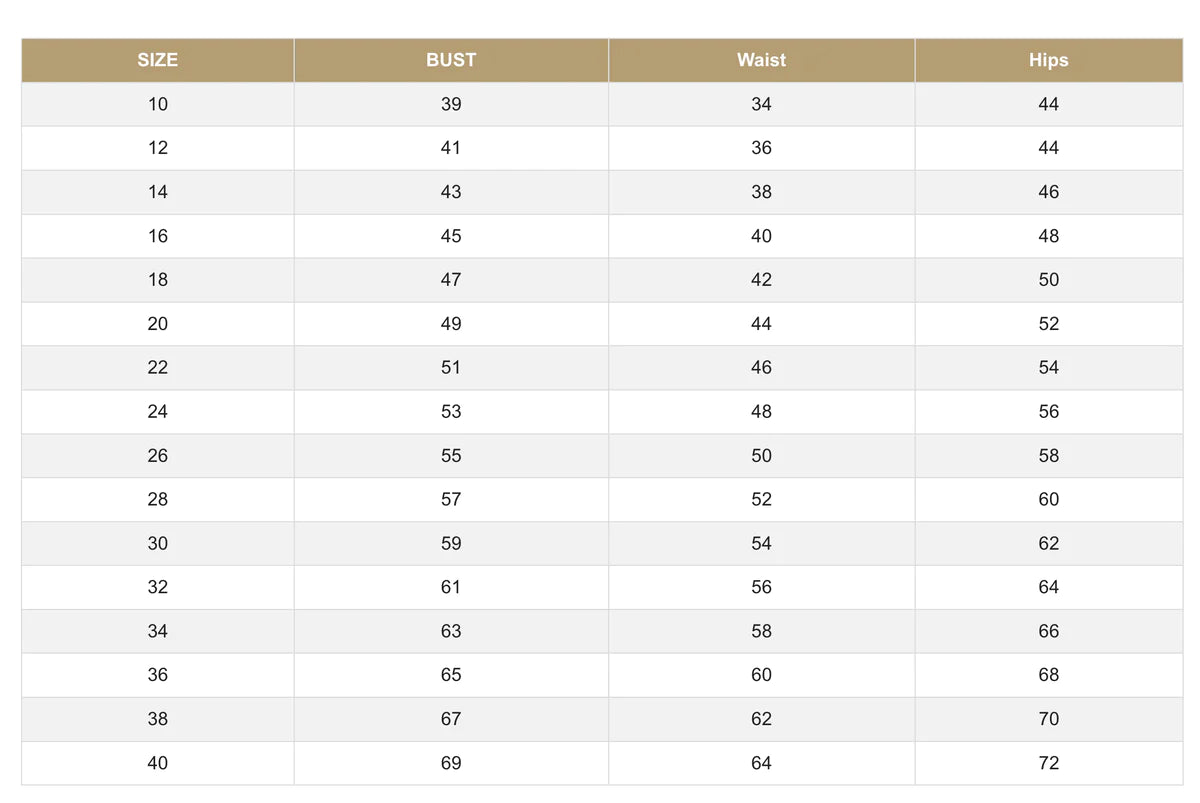Click hips value 58
This screenshot has height=803, width=1200.
pyautogui.click(x=1048, y=455)
